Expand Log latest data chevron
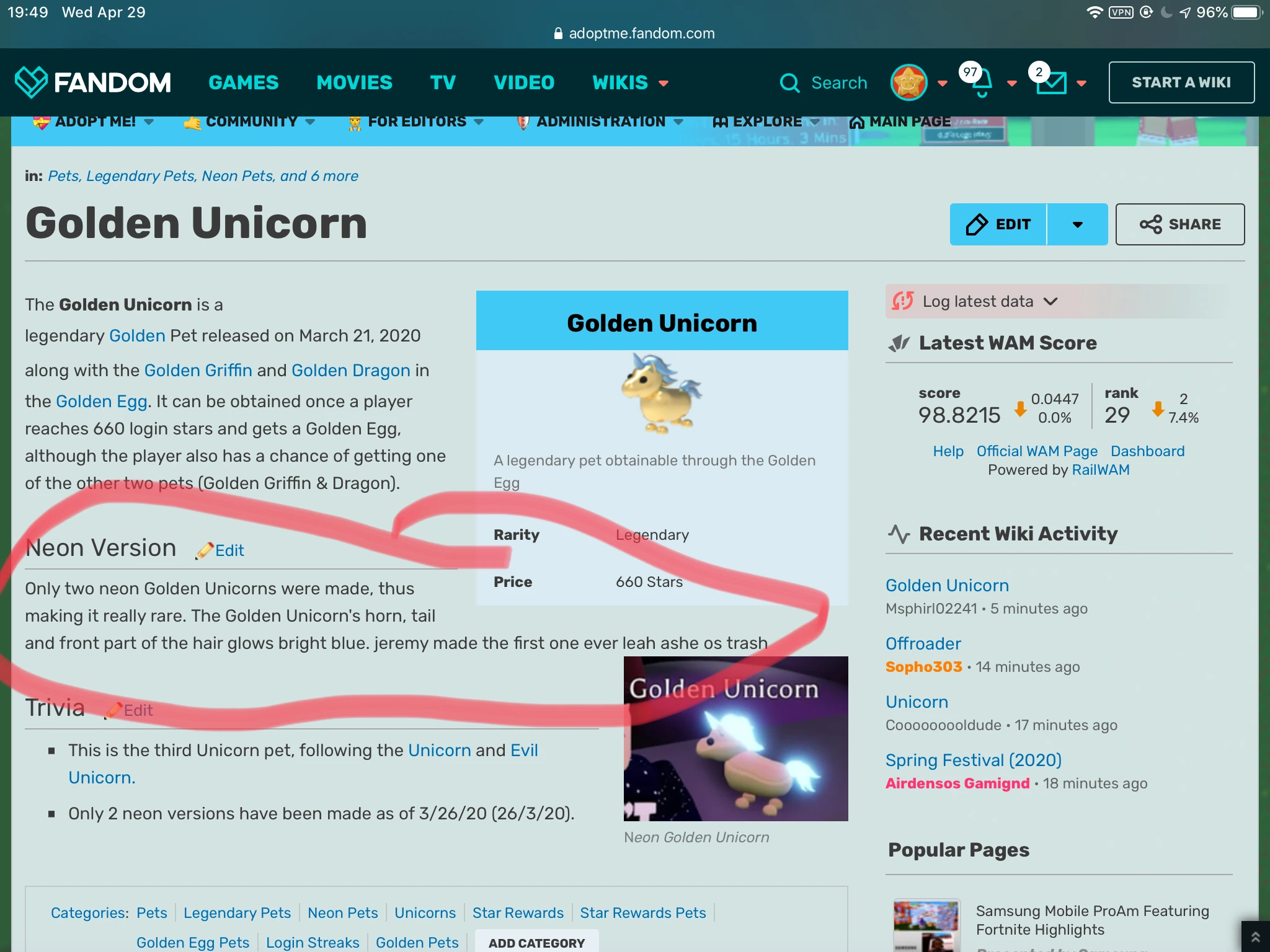The image size is (1270, 952). 1050,302
